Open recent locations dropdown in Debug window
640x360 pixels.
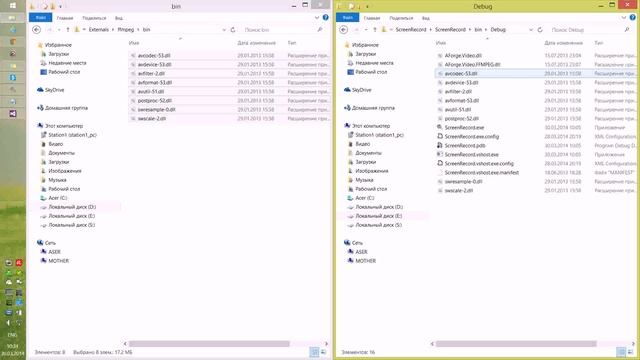tap(367, 30)
